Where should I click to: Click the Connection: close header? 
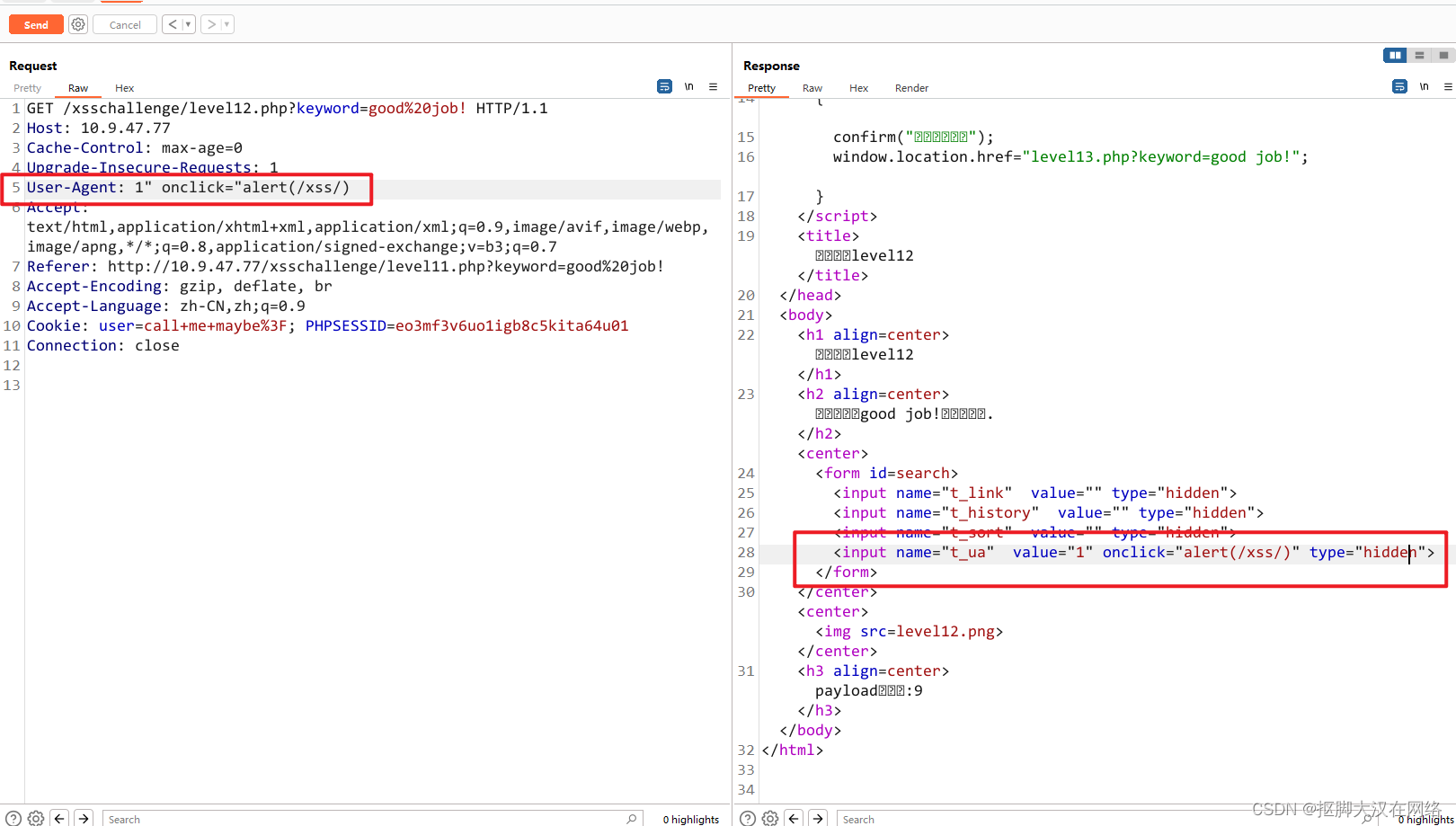(103, 345)
